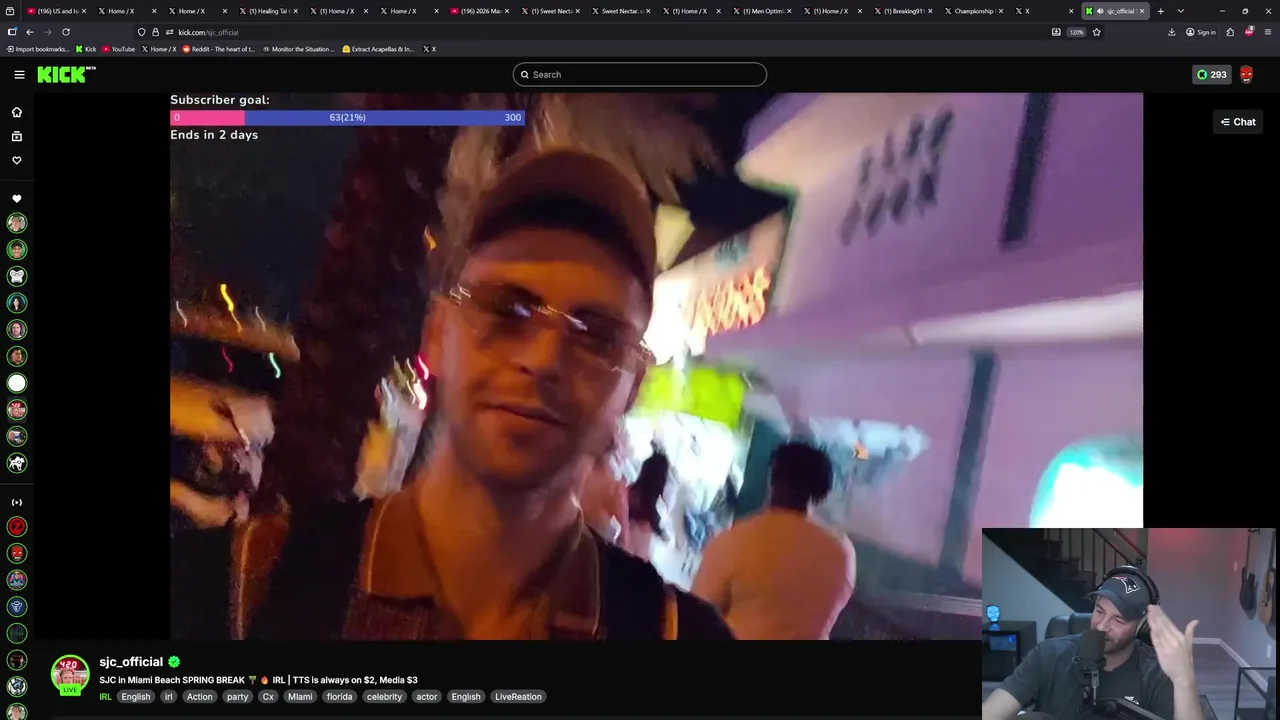Open the browser downloads icon
1280x720 pixels.
coord(1172,32)
